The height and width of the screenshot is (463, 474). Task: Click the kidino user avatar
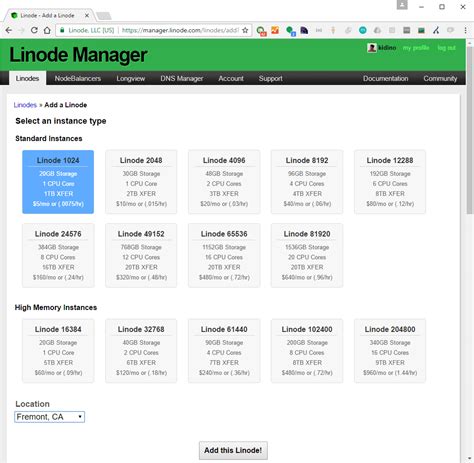coord(372,48)
